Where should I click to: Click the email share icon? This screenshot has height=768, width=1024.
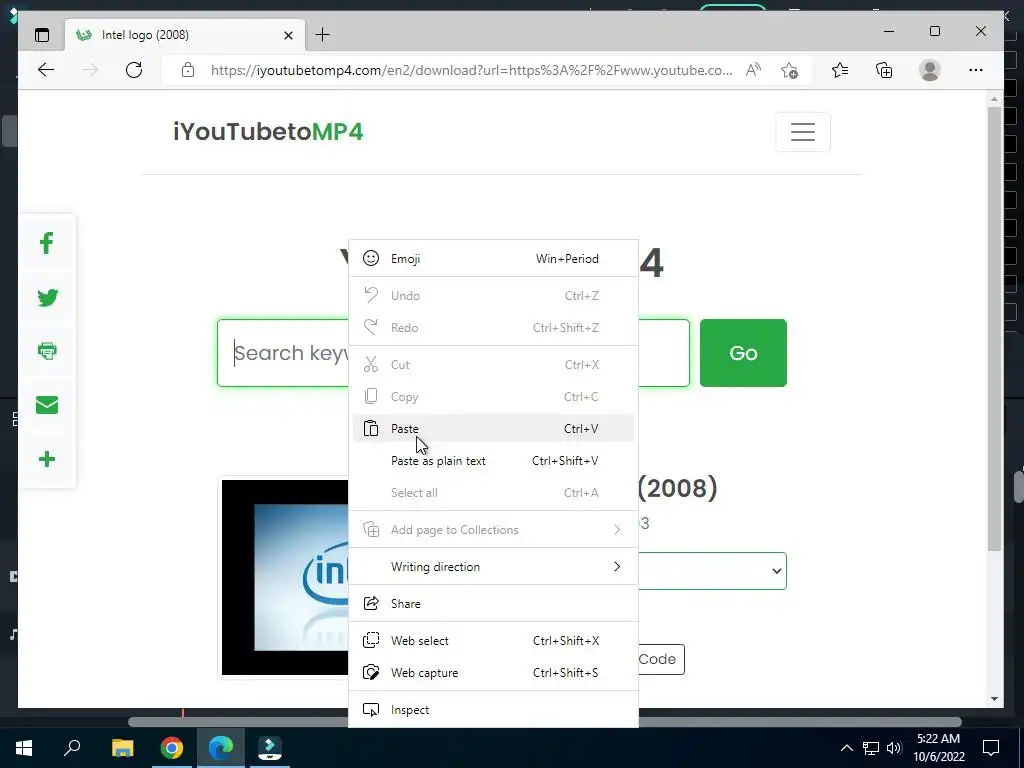click(x=47, y=405)
